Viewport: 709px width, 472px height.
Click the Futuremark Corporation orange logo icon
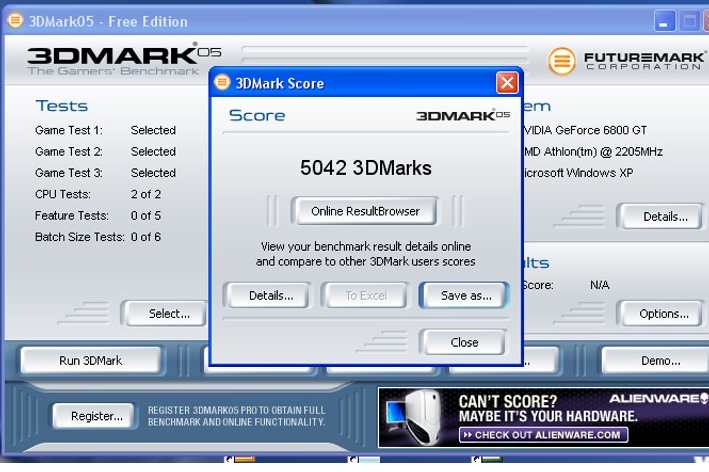[x=562, y=61]
